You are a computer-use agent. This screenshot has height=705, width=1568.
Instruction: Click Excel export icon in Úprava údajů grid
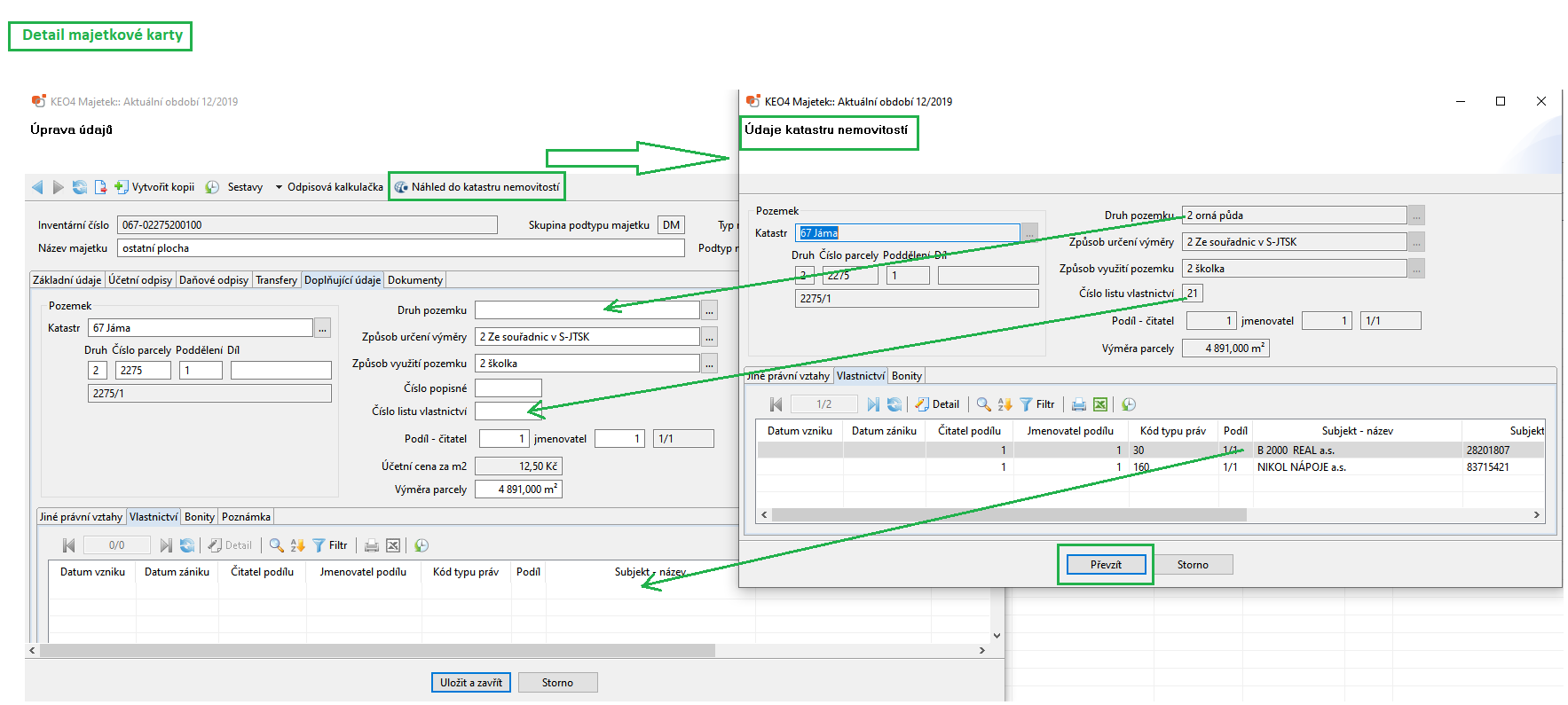tap(393, 545)
